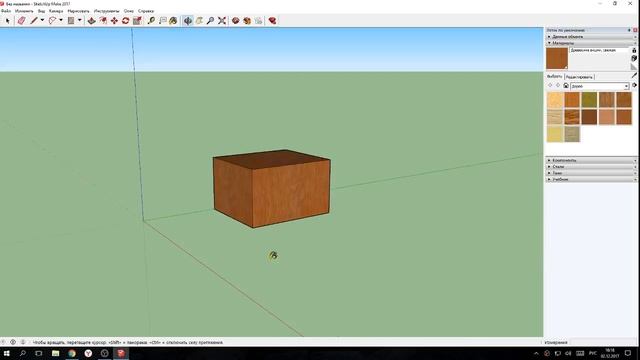Click the current material preview swatch
This screenshot has height=360, width=640.
[557, 58]
